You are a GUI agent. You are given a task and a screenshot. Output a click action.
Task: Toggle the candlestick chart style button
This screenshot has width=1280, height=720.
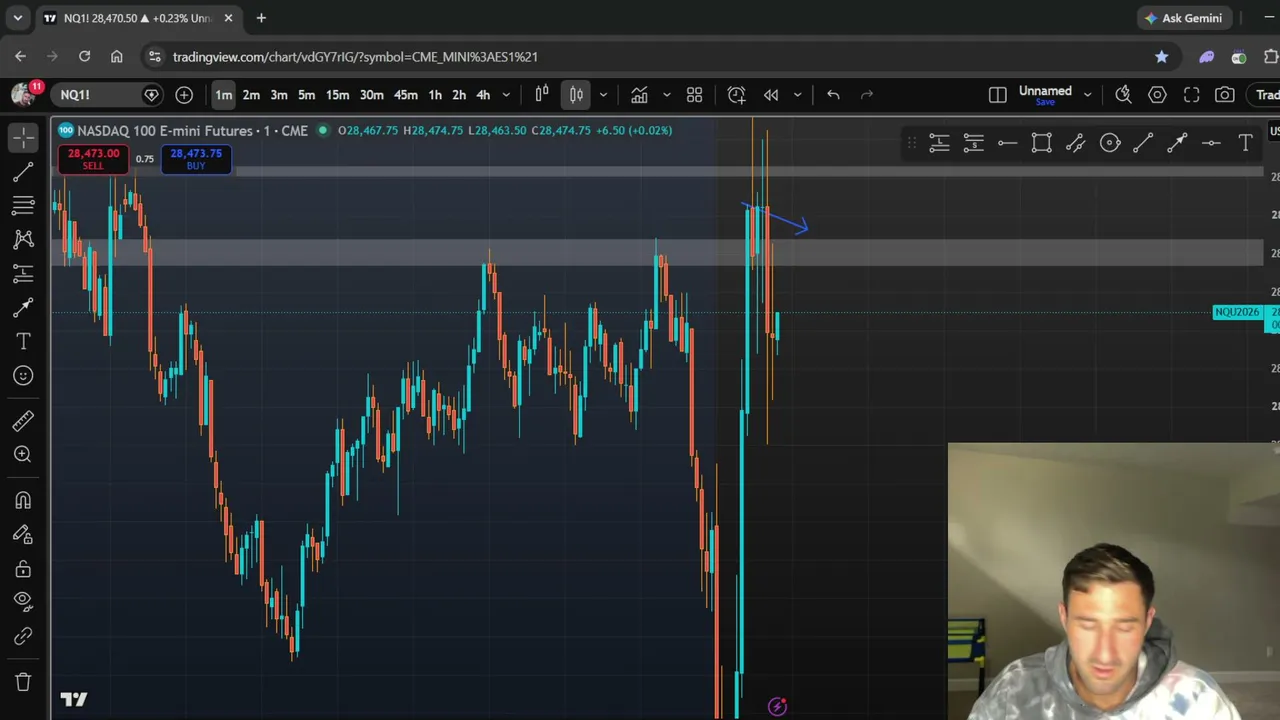coord(576,95)
